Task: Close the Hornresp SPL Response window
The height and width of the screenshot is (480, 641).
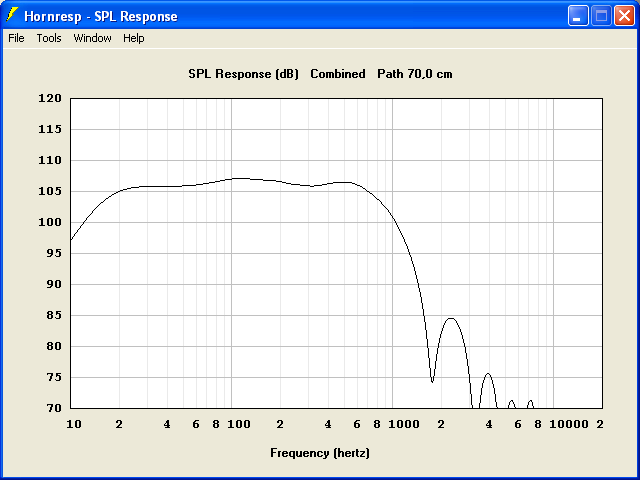Action: click(x=624, y=16)
